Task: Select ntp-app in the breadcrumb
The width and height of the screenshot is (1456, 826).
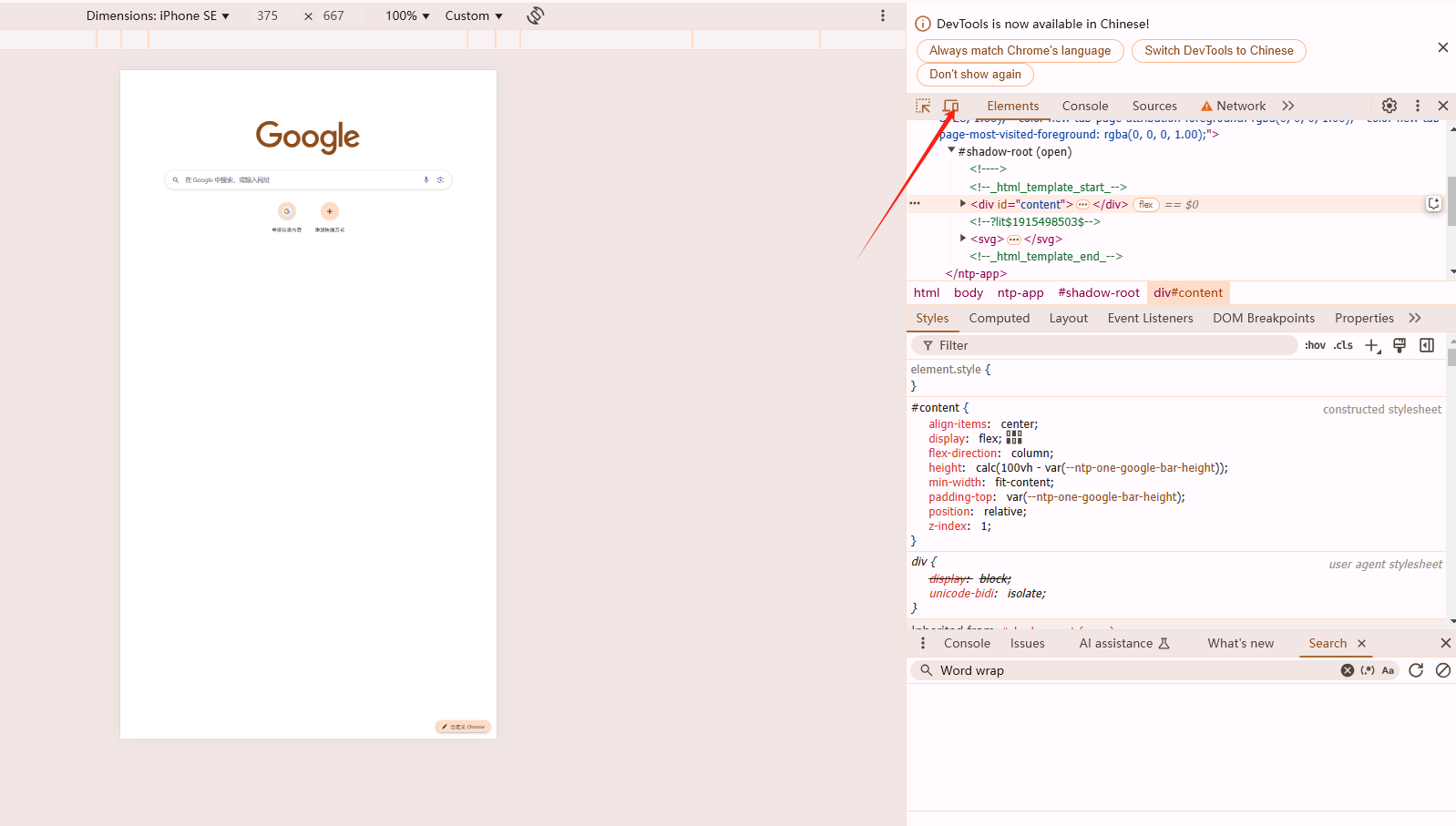Action: [x=1020, y=292]
